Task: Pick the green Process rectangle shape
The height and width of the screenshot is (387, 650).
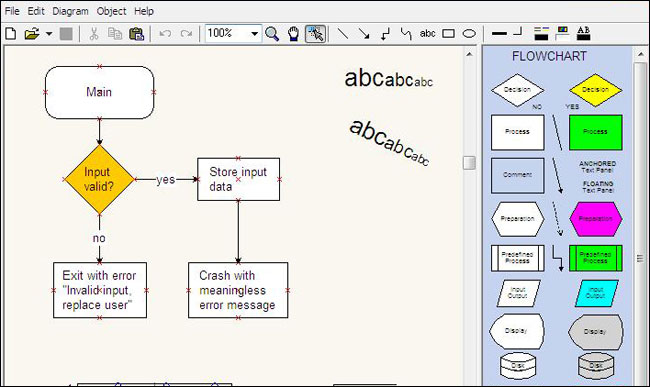Action: (x=595, y=132)
